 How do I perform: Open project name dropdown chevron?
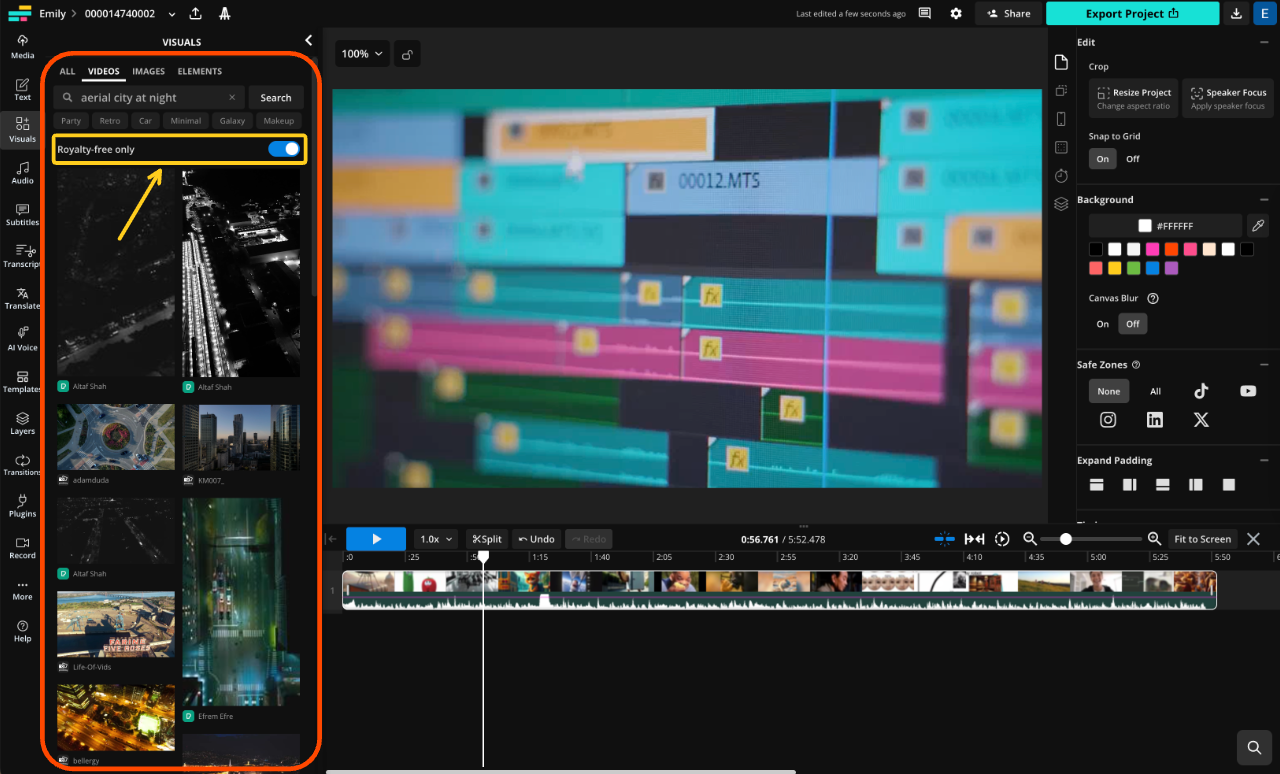coord(172,14)
